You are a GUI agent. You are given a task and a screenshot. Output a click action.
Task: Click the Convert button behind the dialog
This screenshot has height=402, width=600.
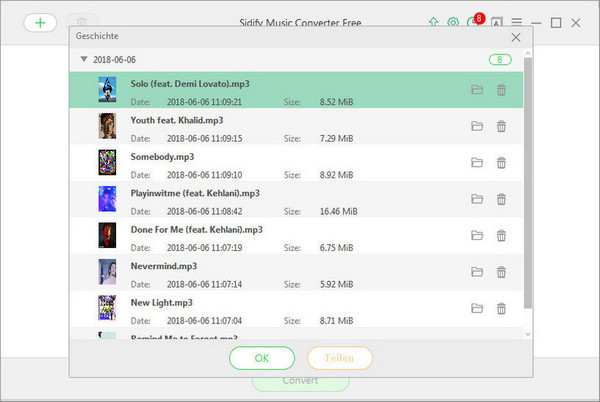tap(301, 384)
